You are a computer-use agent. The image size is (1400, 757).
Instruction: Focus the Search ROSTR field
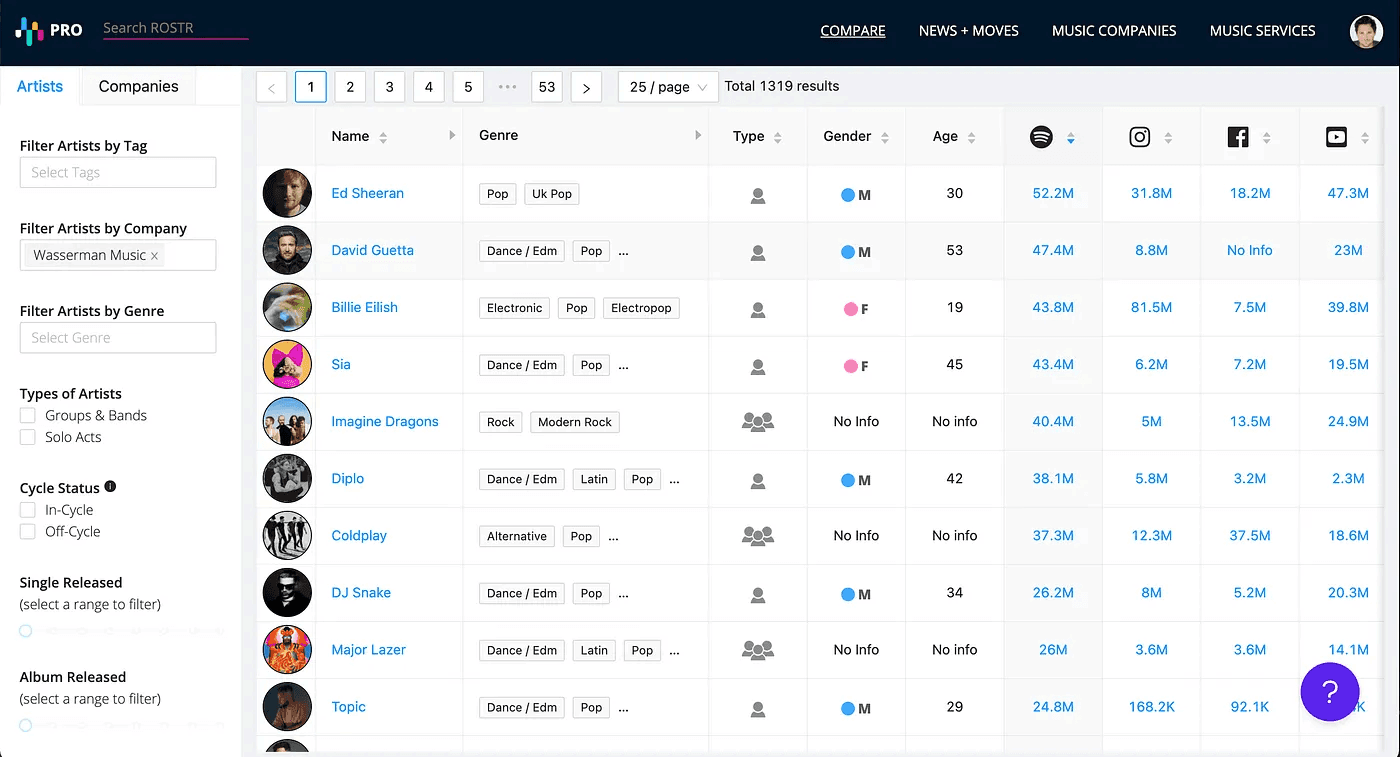click(x=175, y=28)
